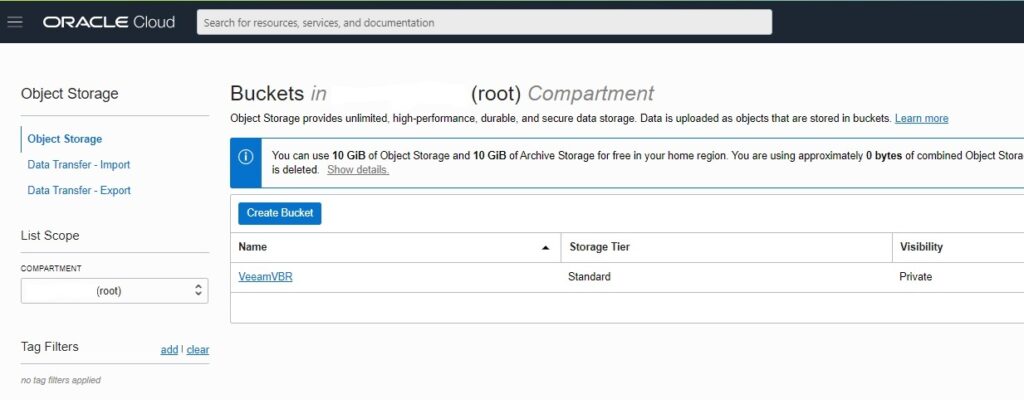This screenshot has width=1024, height=404.
Task: Clear the tag filters
Action: click(198, 350)
